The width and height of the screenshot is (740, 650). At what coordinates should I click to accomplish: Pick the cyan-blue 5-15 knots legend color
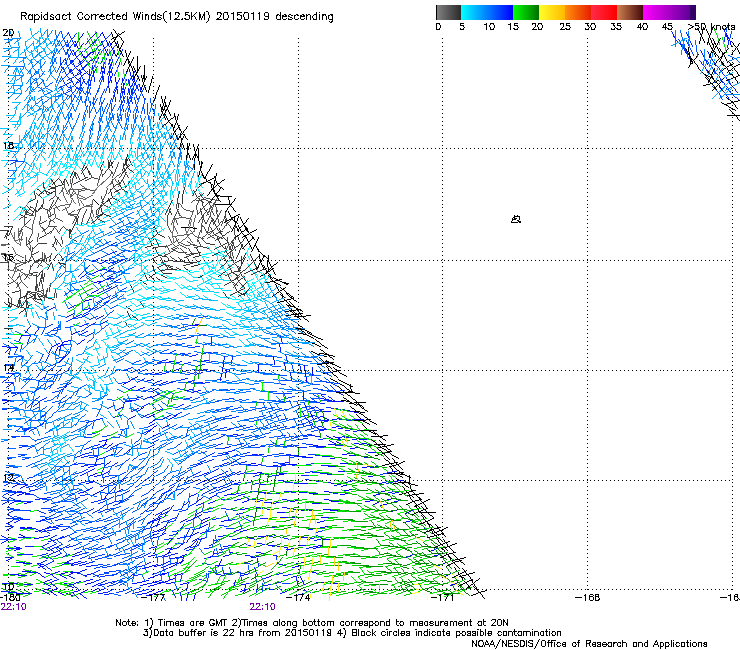(487, 12)
